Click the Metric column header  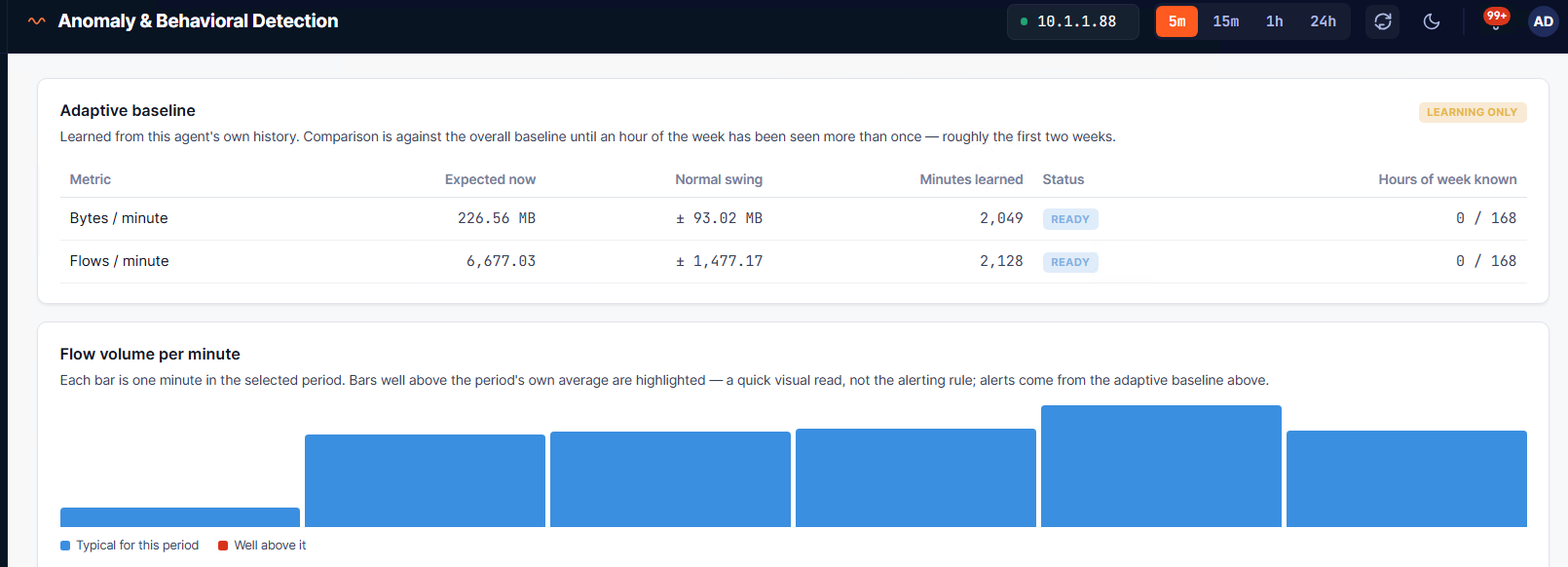pyautogui.click(x=91, y=179)
